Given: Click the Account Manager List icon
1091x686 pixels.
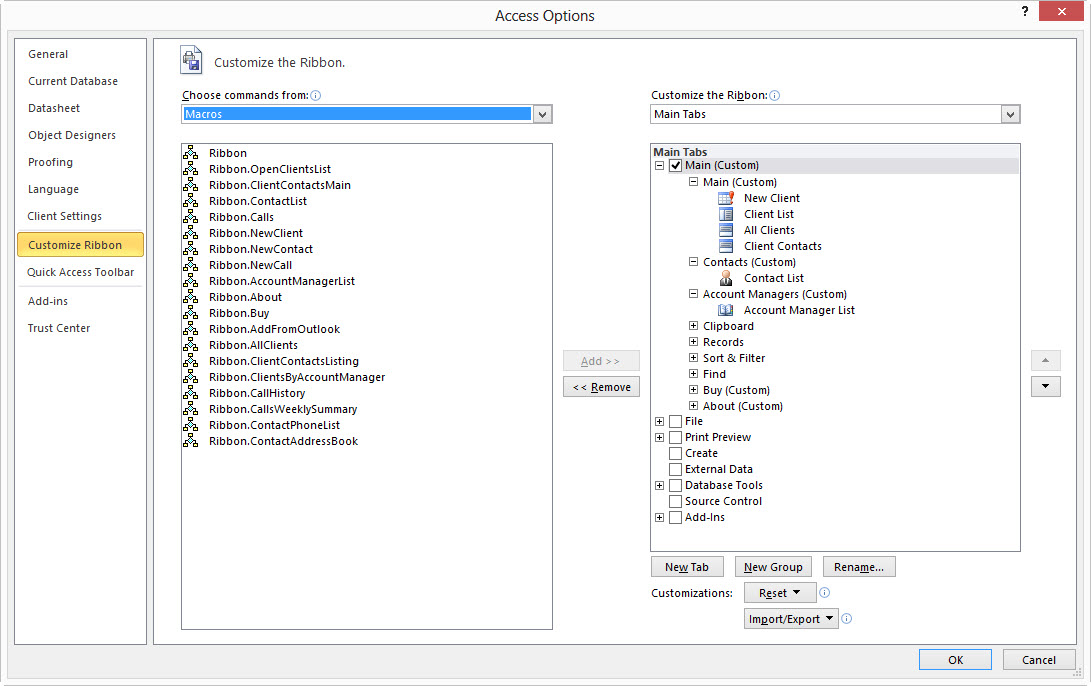Looking at the screenshot, I should 725,310.
